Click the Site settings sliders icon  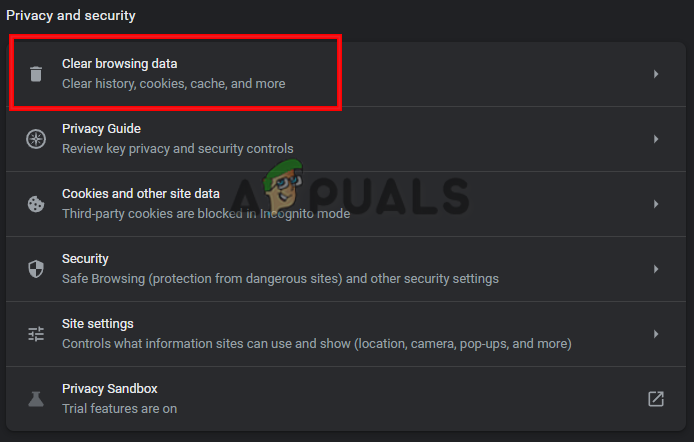[36, 334]
